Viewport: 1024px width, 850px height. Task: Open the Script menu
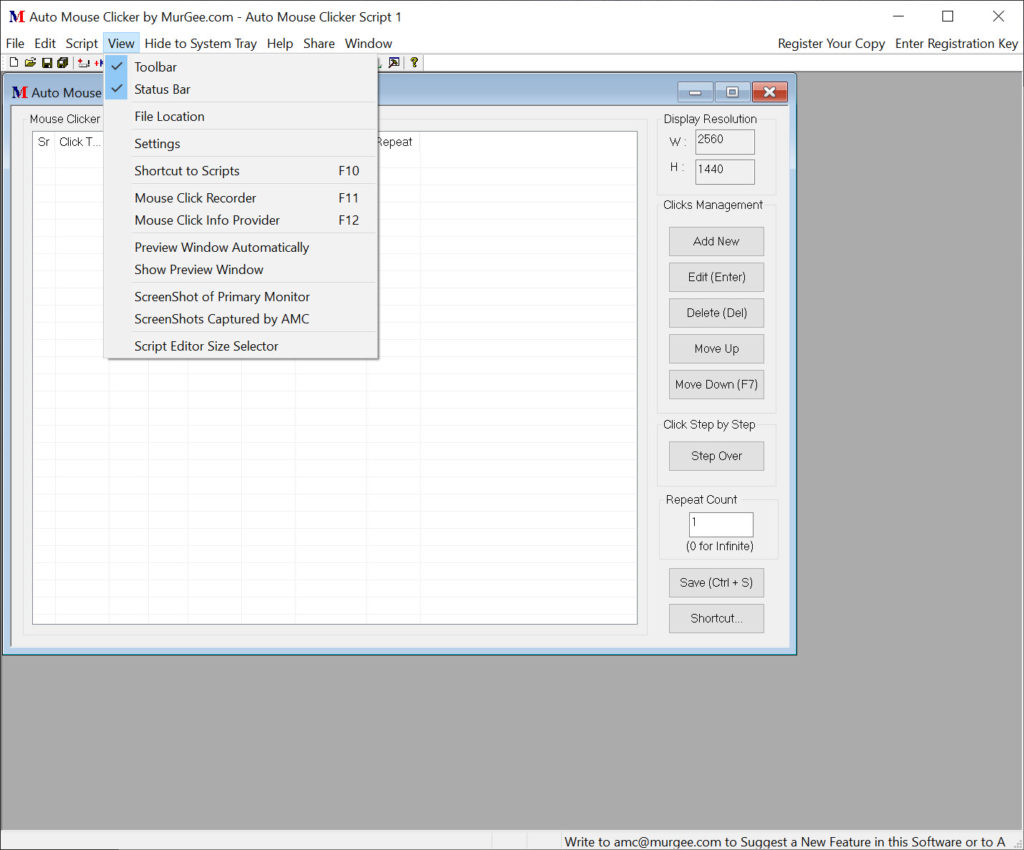tap(82, 43)
